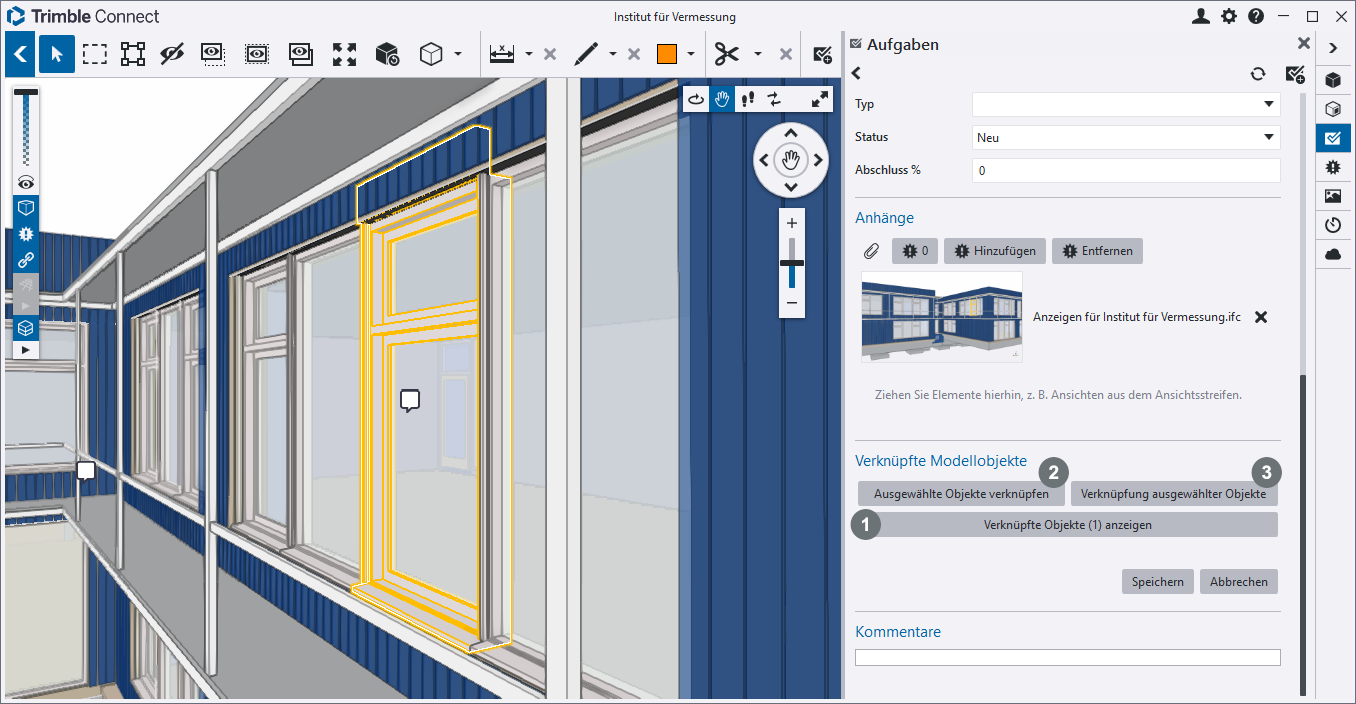1356x704 pixels.
Task: Click the Kommentare input field
Action: 1067,658
